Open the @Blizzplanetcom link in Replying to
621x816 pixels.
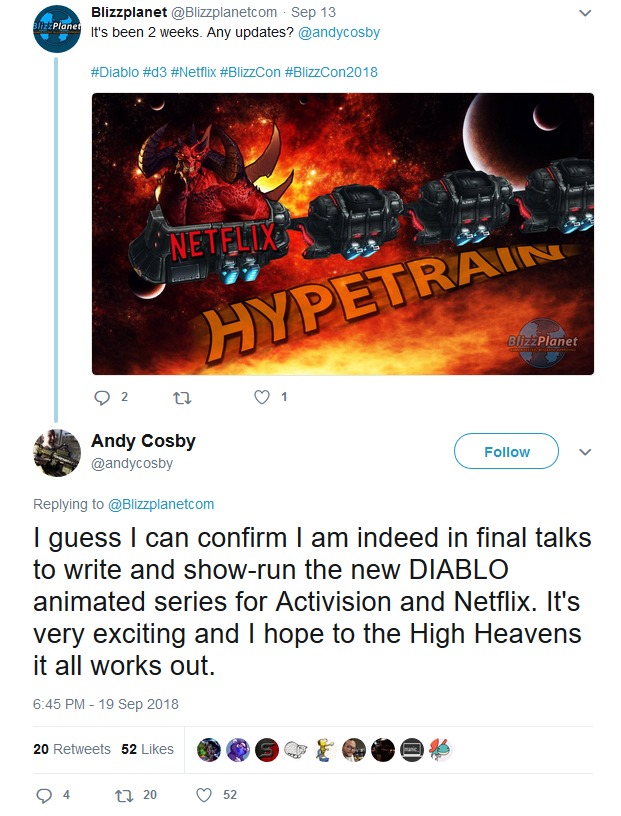(161, 504)
